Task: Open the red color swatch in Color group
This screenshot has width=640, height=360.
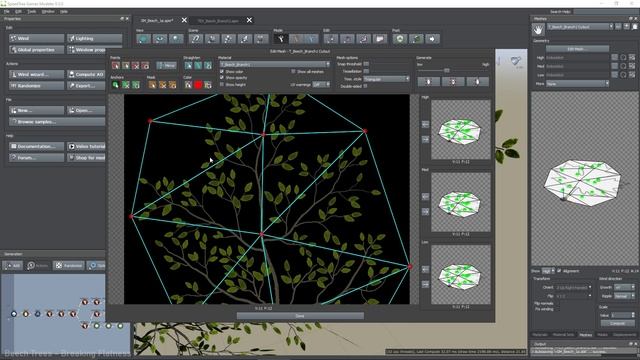Action: coord(198,85)
